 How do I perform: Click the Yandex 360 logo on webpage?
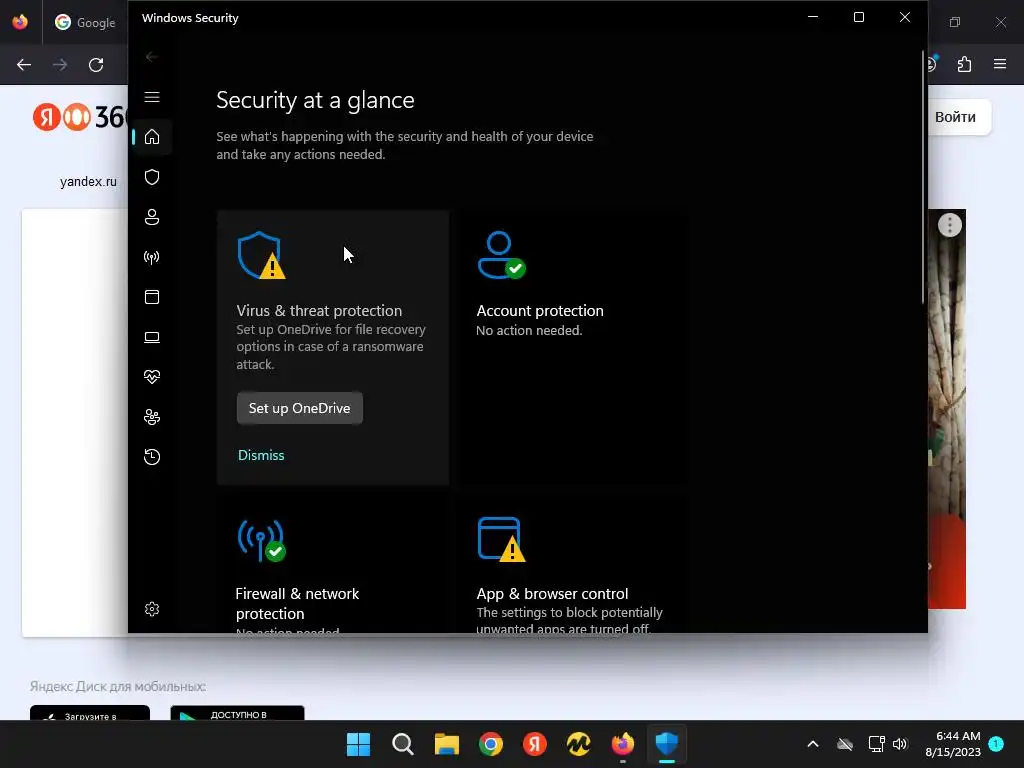[80, 118]
